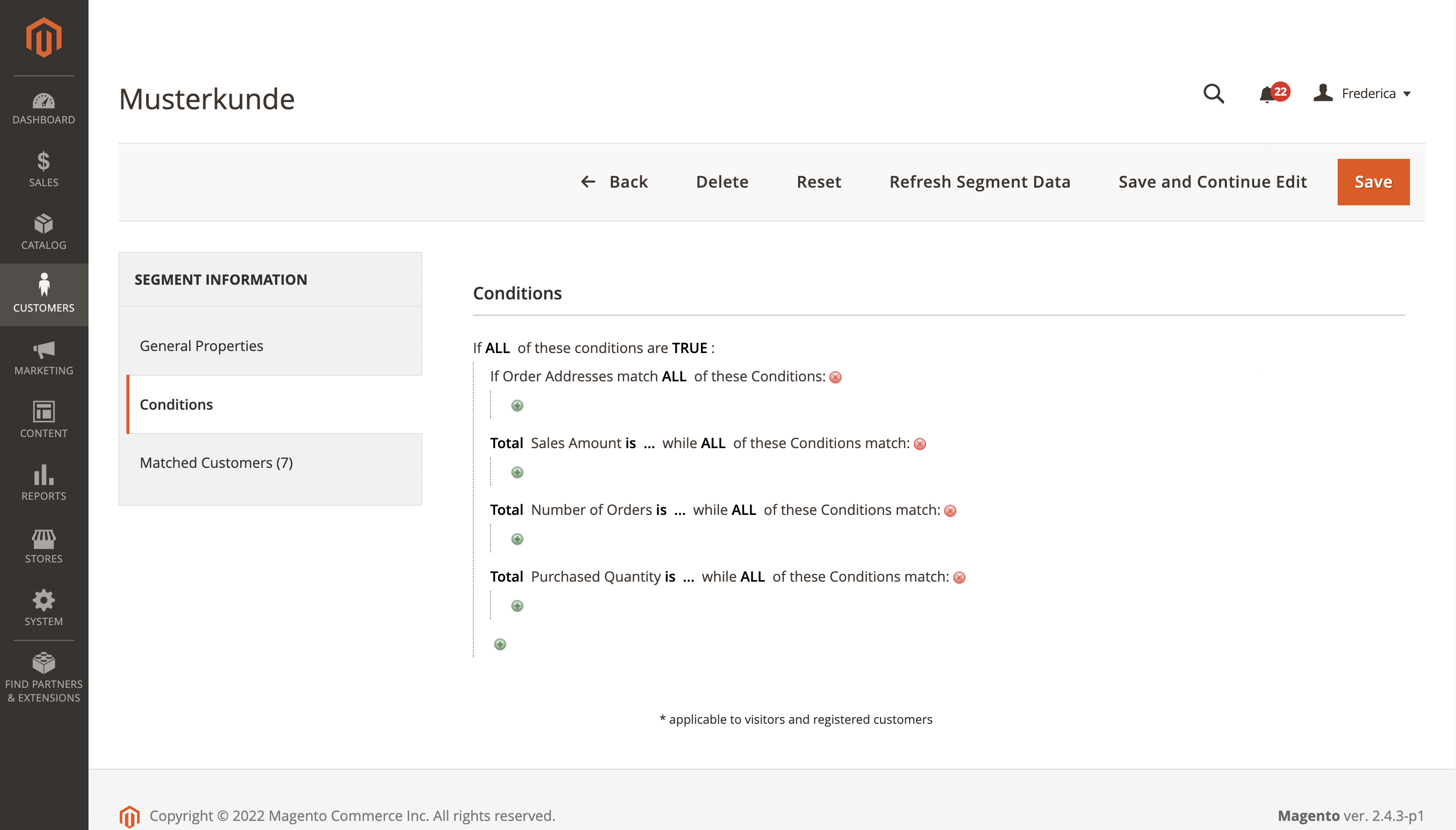Go Back to segments list

(614, 182)
